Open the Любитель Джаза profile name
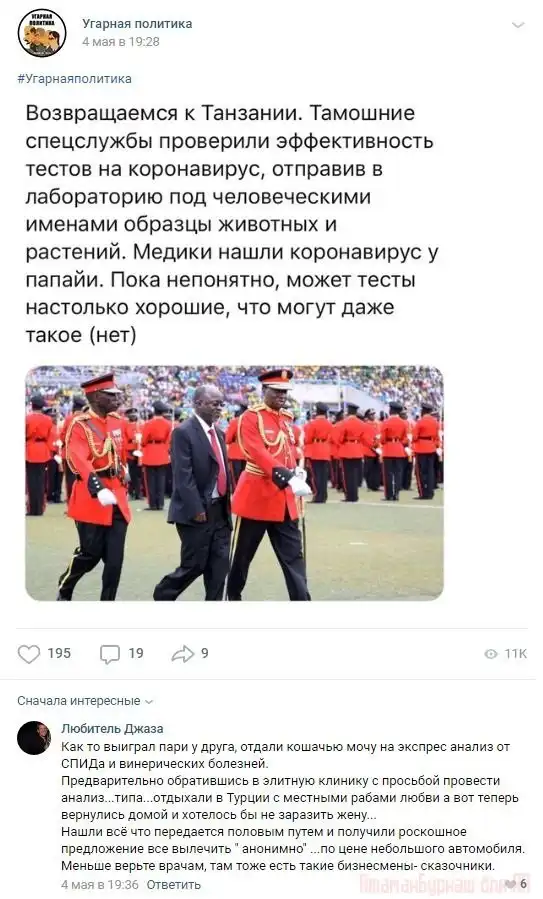543x899 pixels. (112, 729)
